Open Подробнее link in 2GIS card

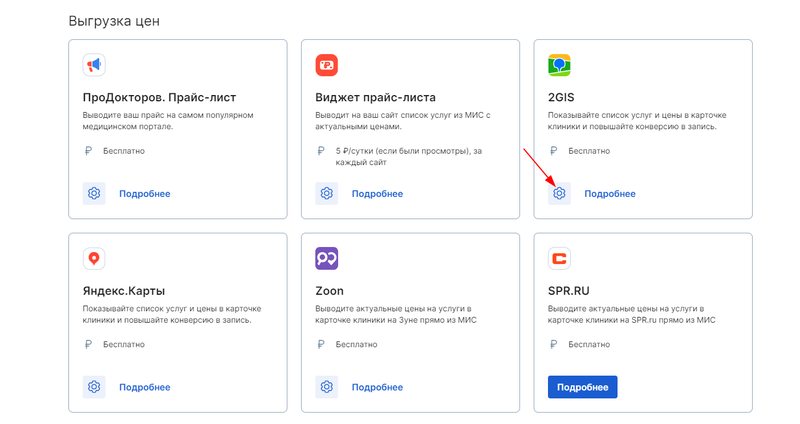610,194
